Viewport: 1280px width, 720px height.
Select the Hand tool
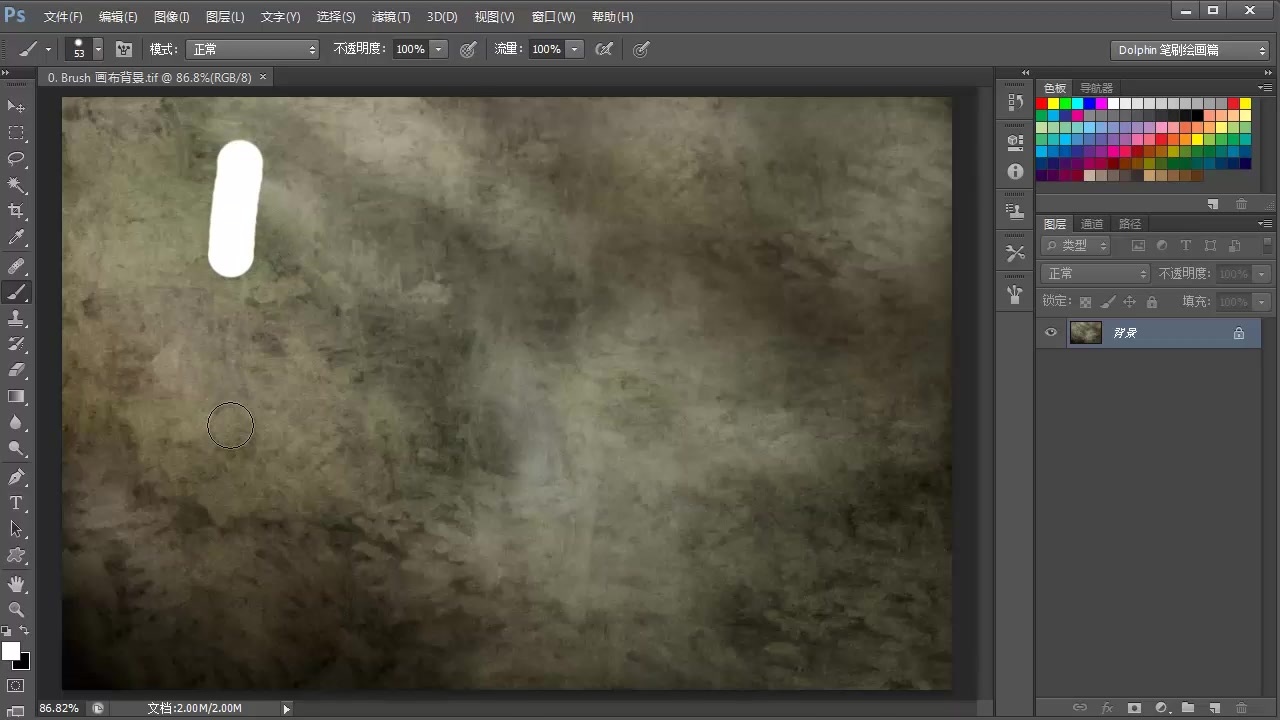point(17,584)
